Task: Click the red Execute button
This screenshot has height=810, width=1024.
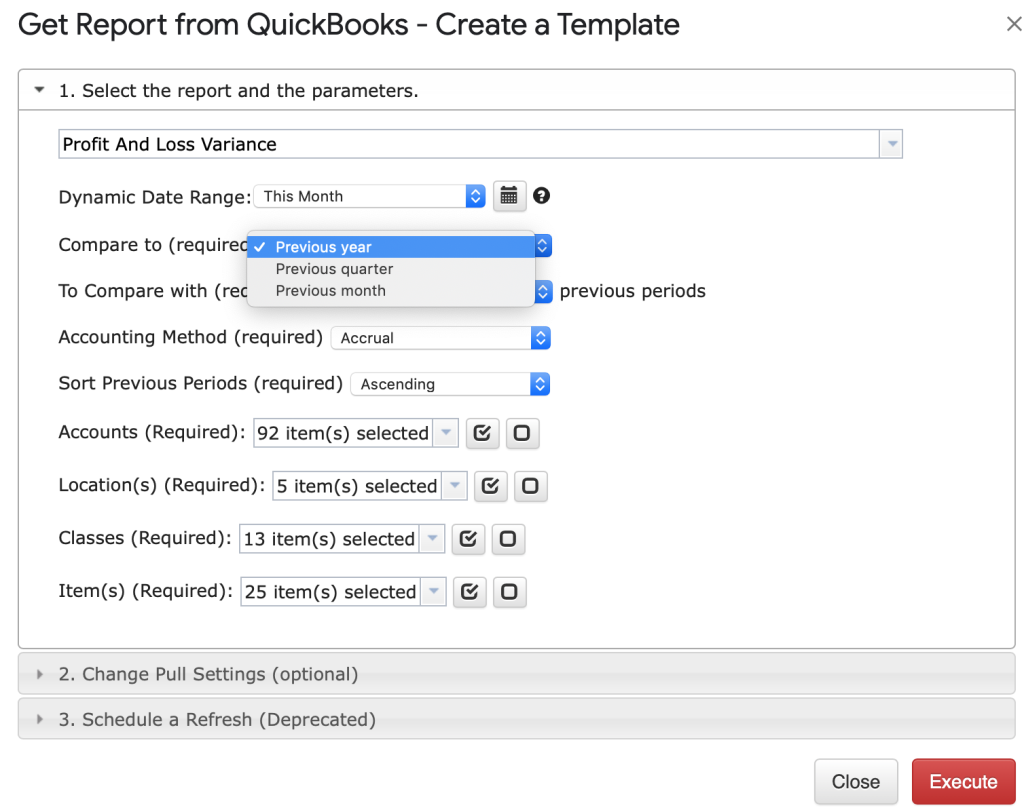Action: tap(963, 781)
